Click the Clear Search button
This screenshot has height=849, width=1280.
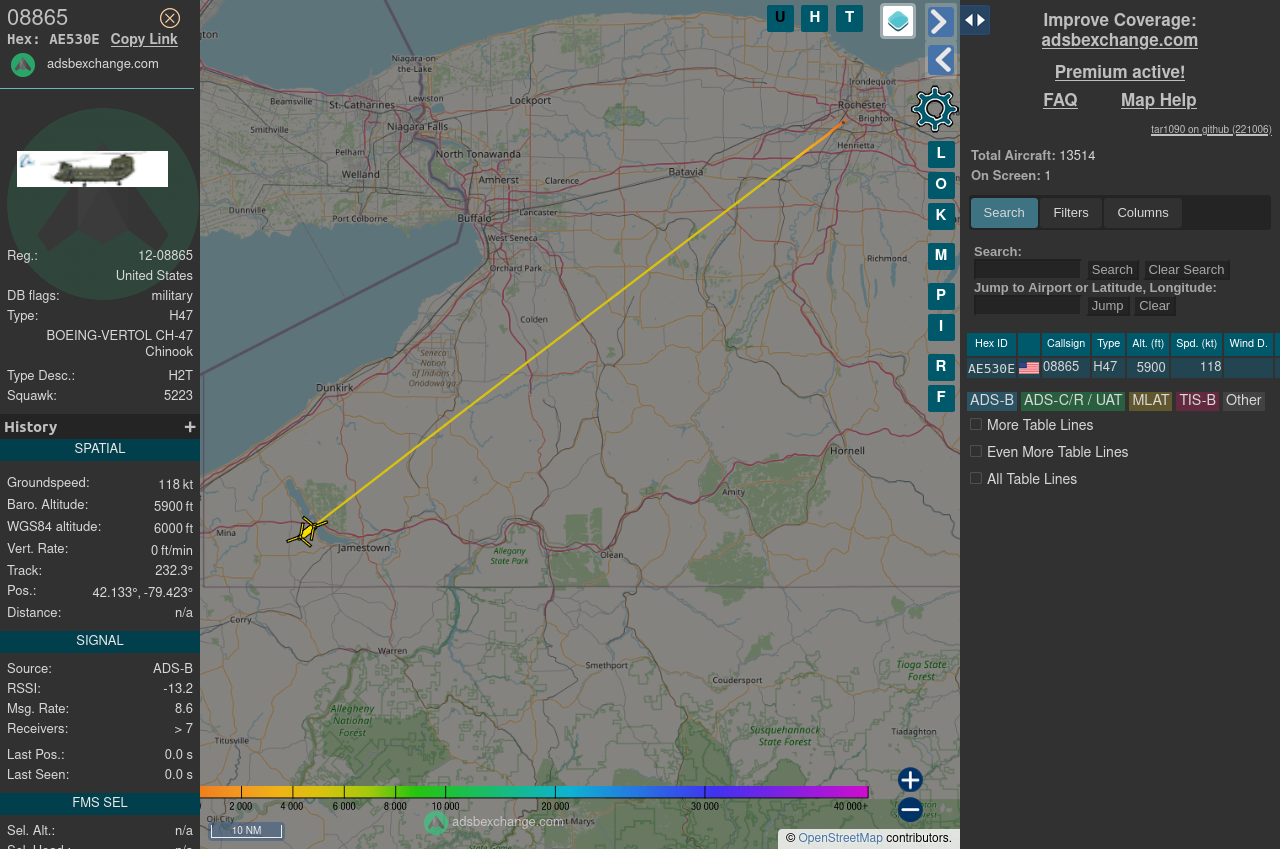[x=1186, y=270]
